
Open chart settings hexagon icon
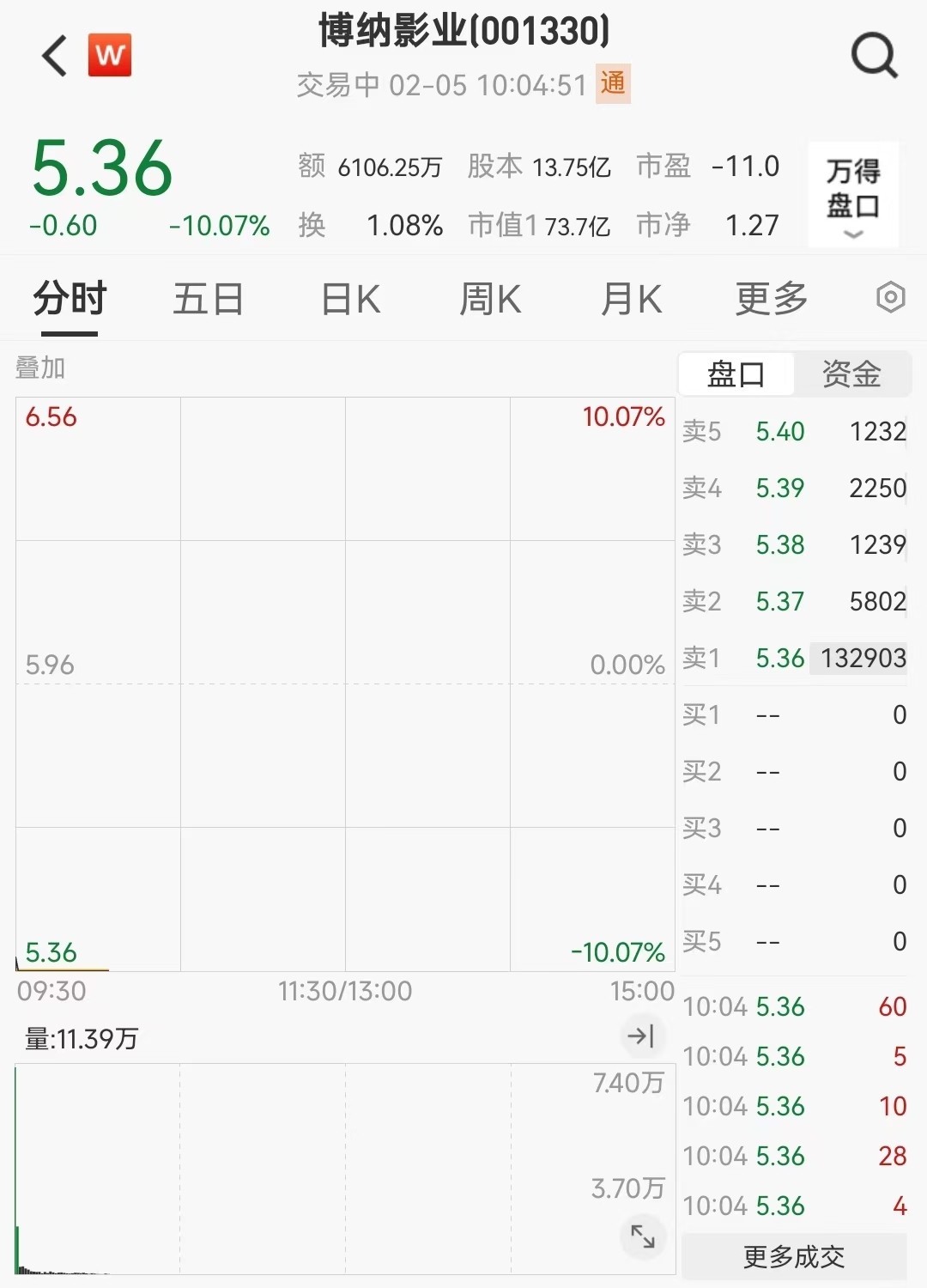pyautogui.click(x=890, y=298)
